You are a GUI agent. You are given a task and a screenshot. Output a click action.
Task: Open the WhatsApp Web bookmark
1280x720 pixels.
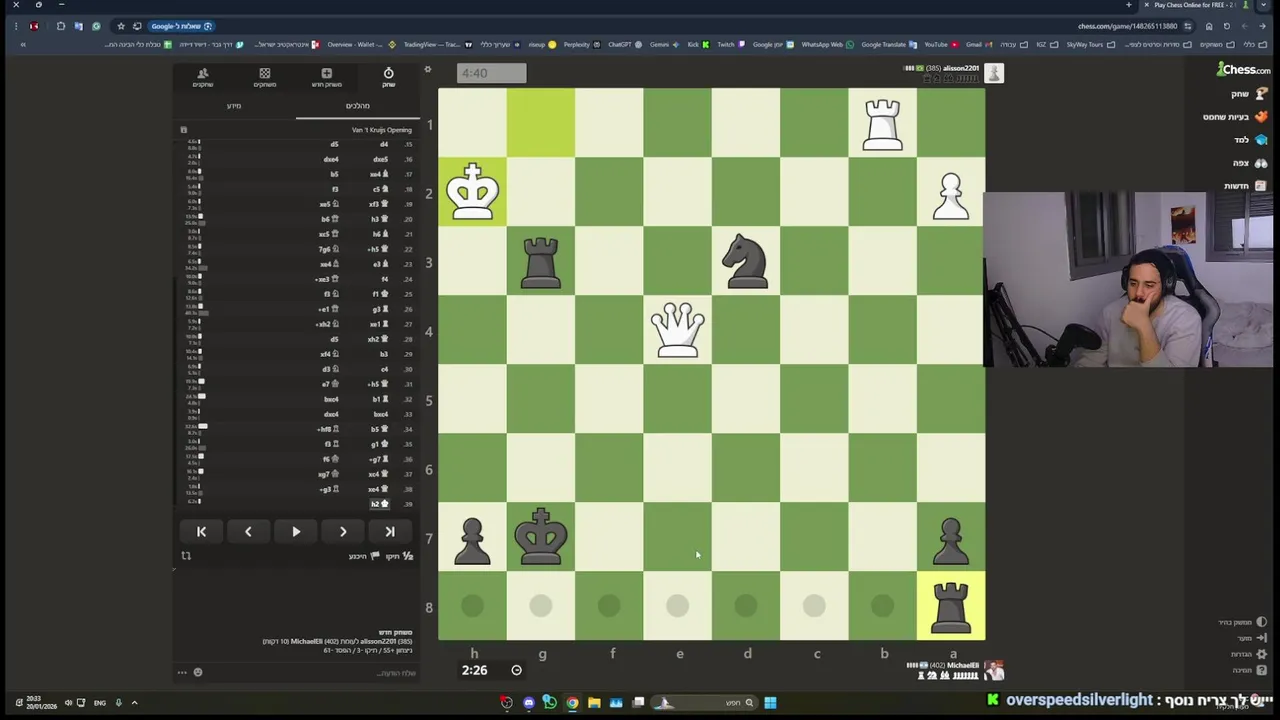(x=827, y=44)
